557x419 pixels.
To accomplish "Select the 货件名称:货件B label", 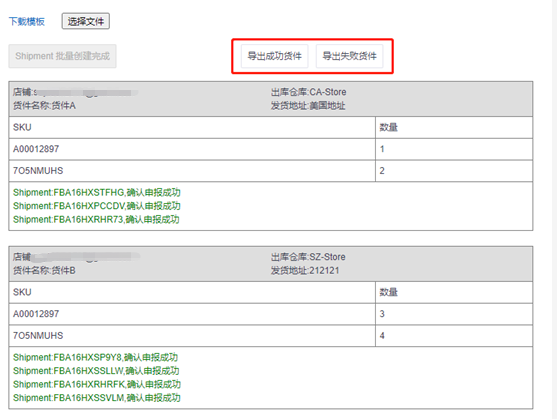I will pyautogui.click(x=44, y=271).
